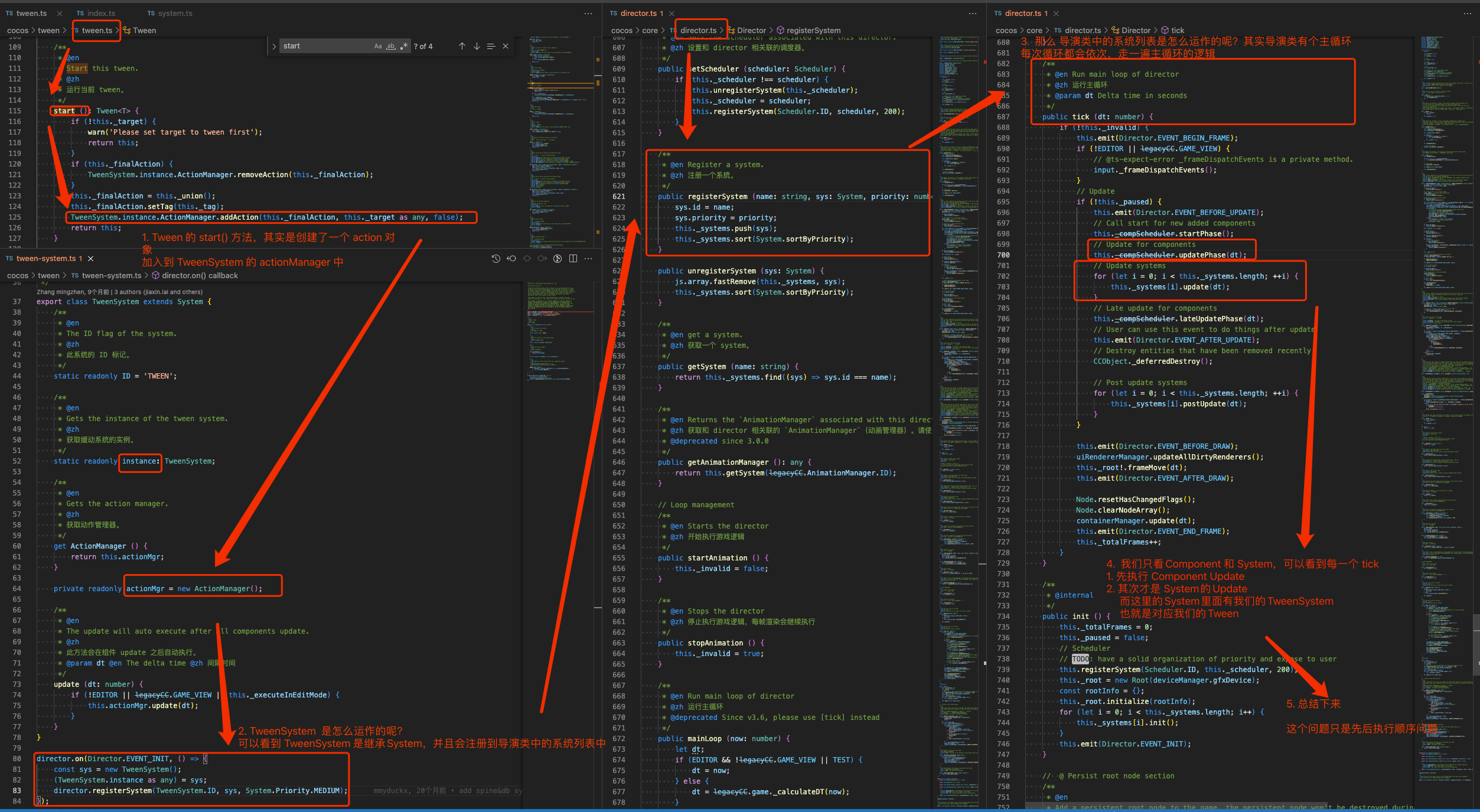Switch to the index.ts tab
This screenshot has width=1480, height=812.
101,13
